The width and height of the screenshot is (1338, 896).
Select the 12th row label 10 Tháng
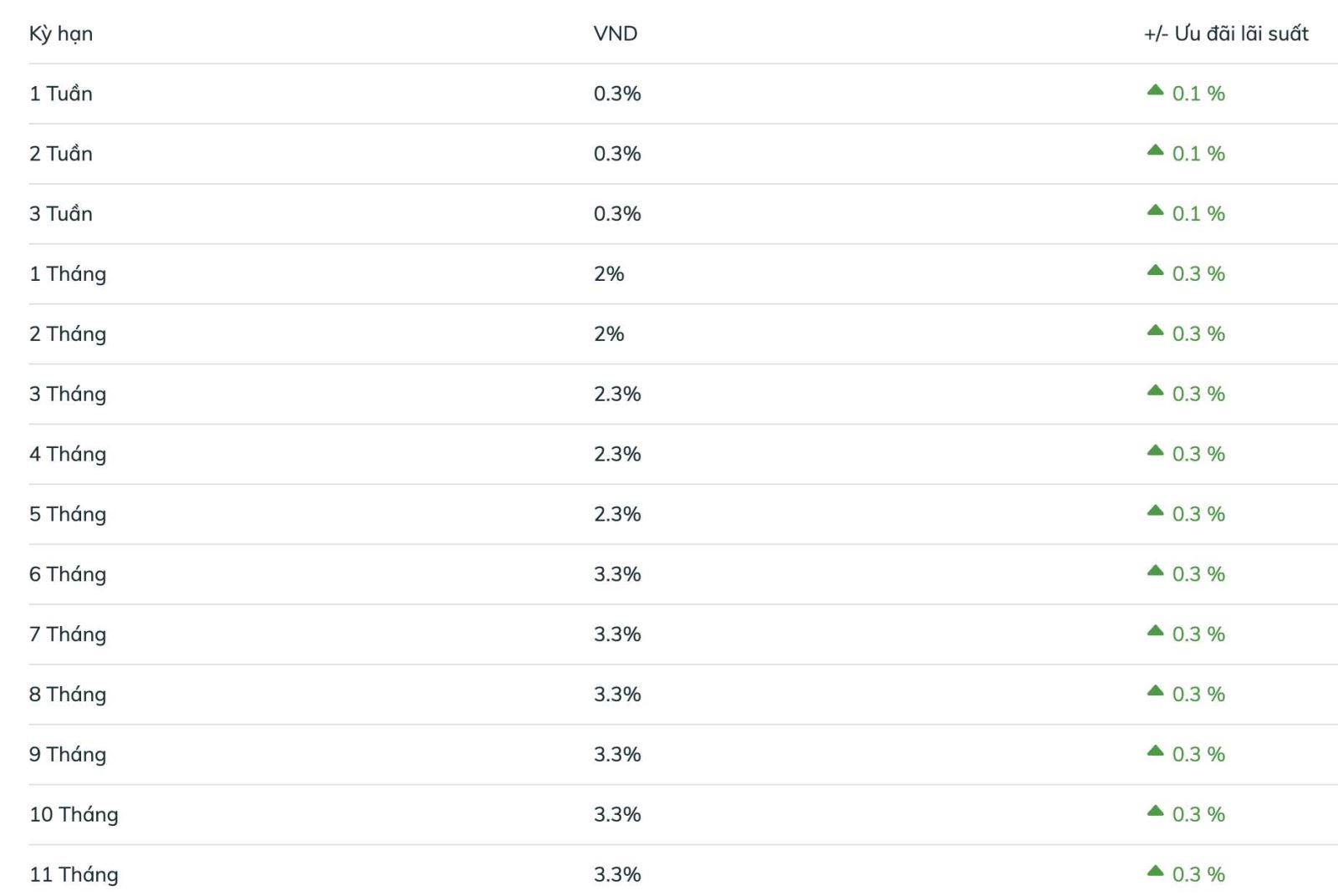74,815
